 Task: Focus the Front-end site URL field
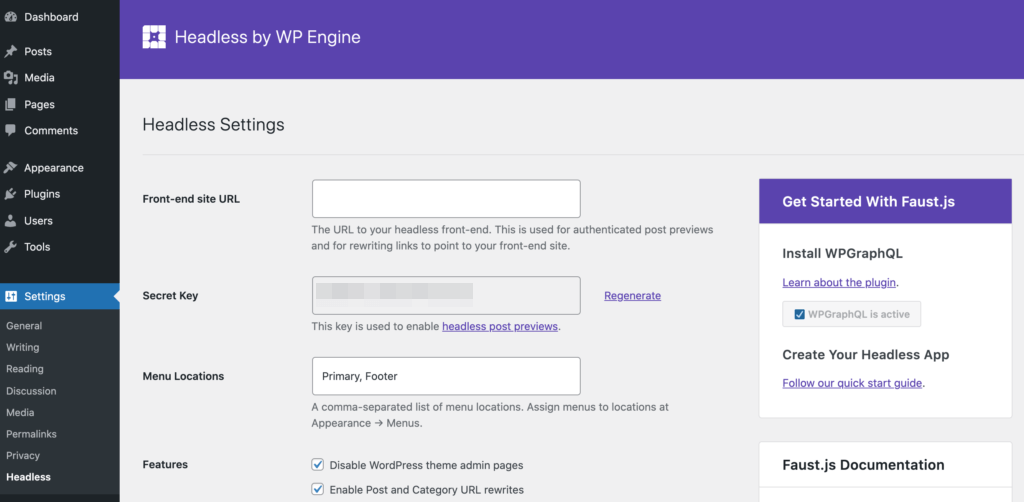(x=446, y=198)
